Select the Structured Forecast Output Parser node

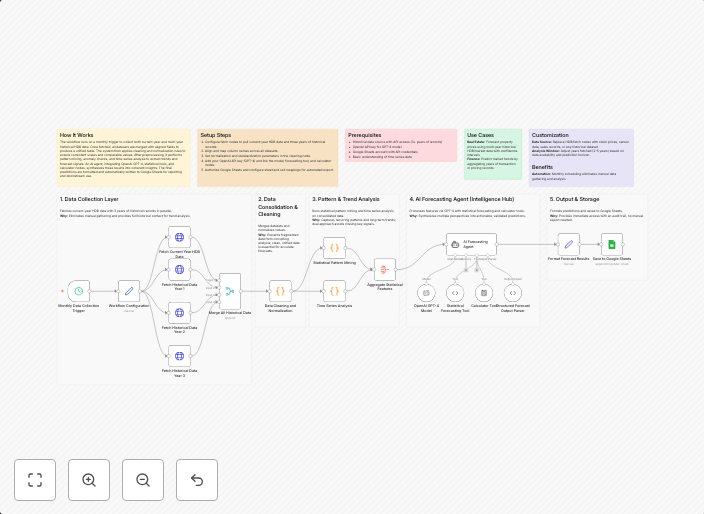[x=513, y=293]
